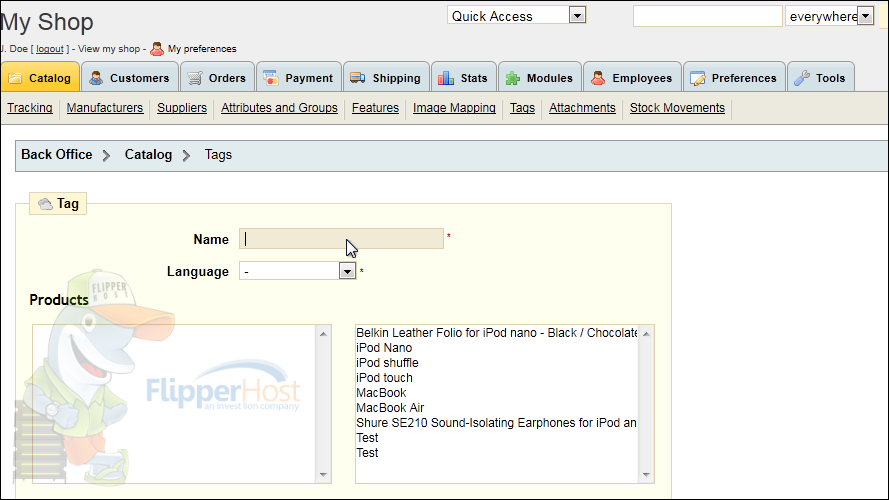Viewport: 889px width, 500px height.
Task: Open the Orders tab
Action: 218,78
